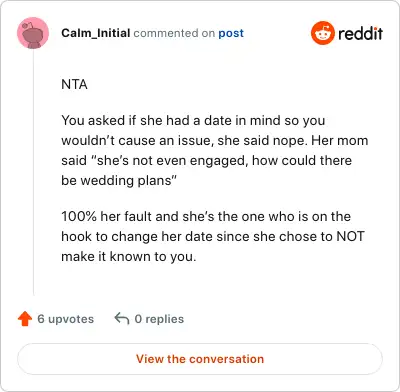Select the "View the conversation" button
The image size is (400, 392).
200,359
